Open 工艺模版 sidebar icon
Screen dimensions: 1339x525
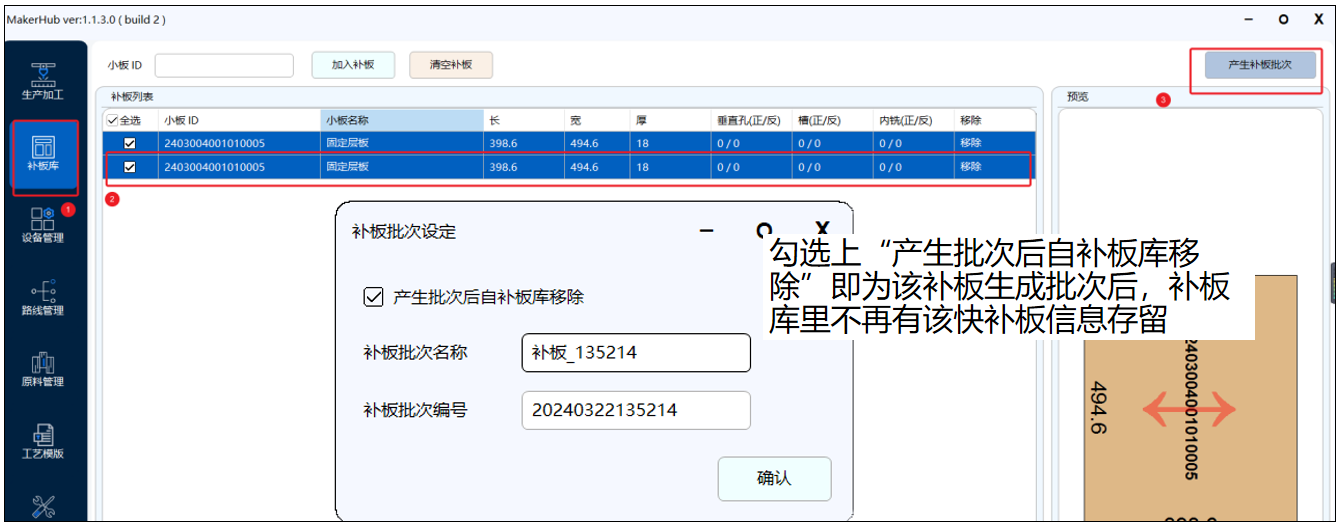(43, 440)
